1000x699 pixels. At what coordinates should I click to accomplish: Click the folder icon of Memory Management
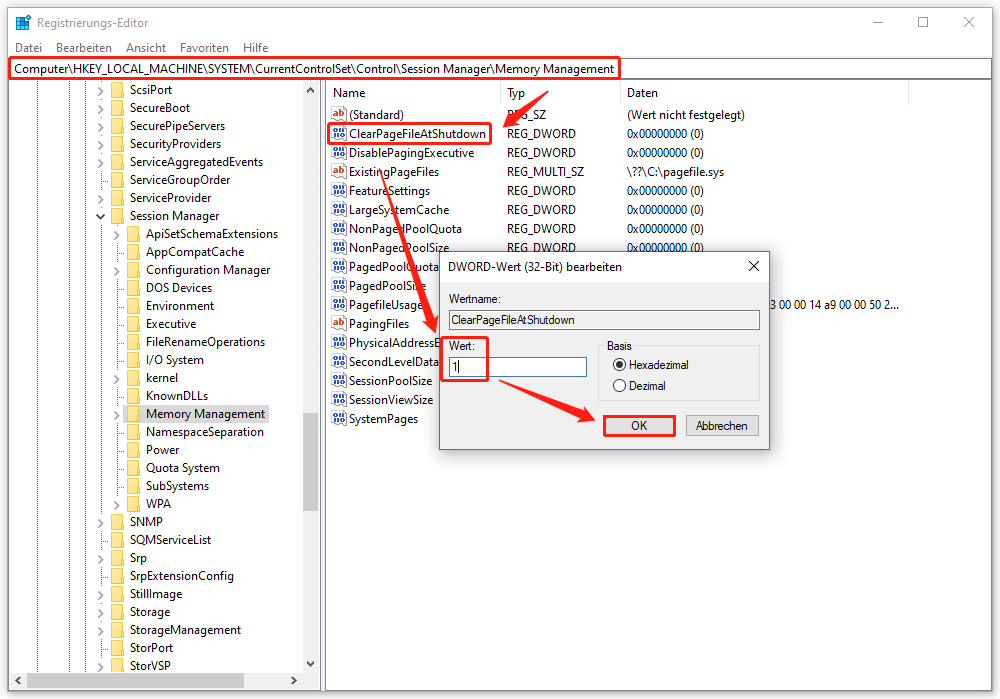pos(132,413)
